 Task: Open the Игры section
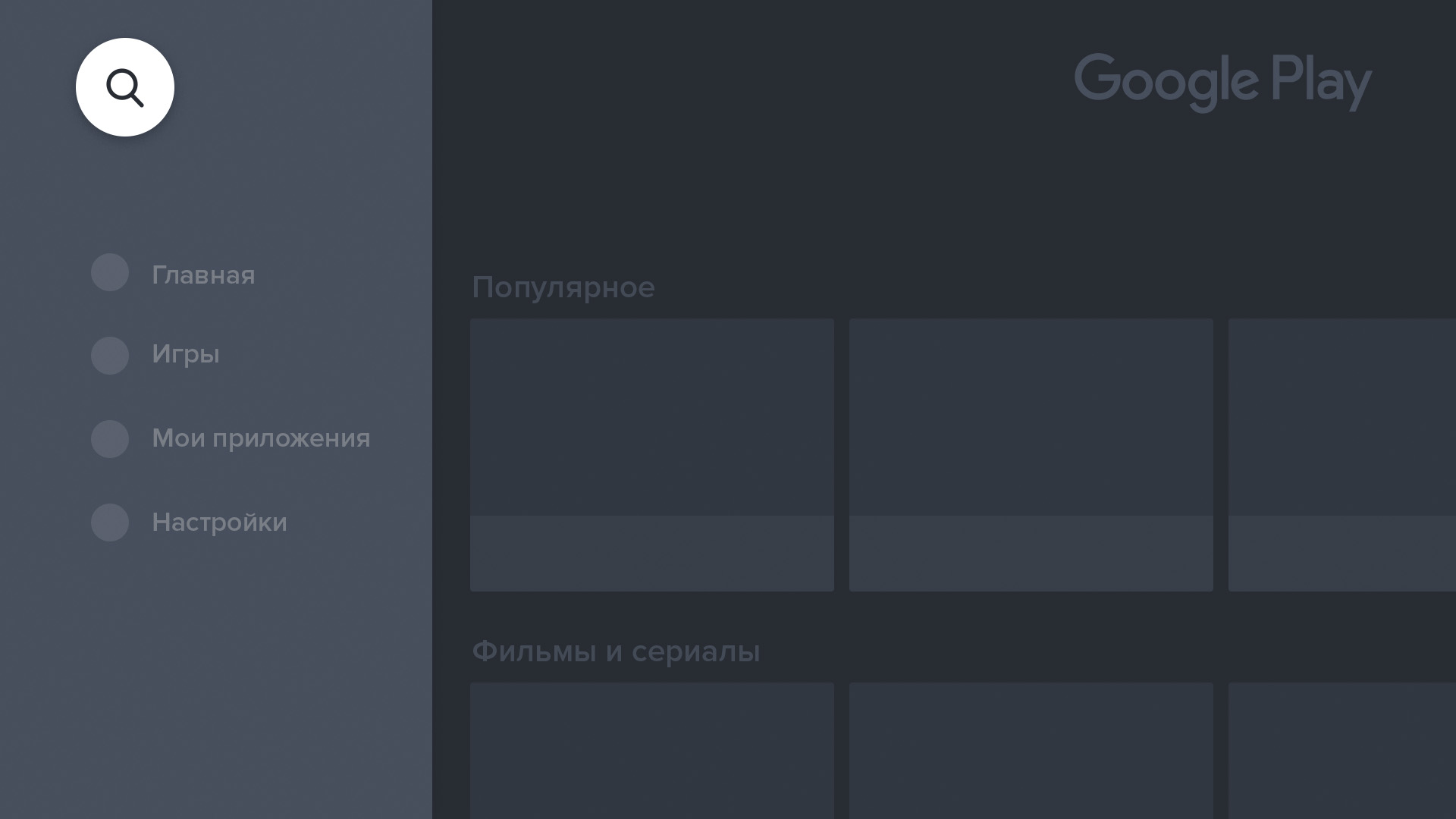point(186,354)
